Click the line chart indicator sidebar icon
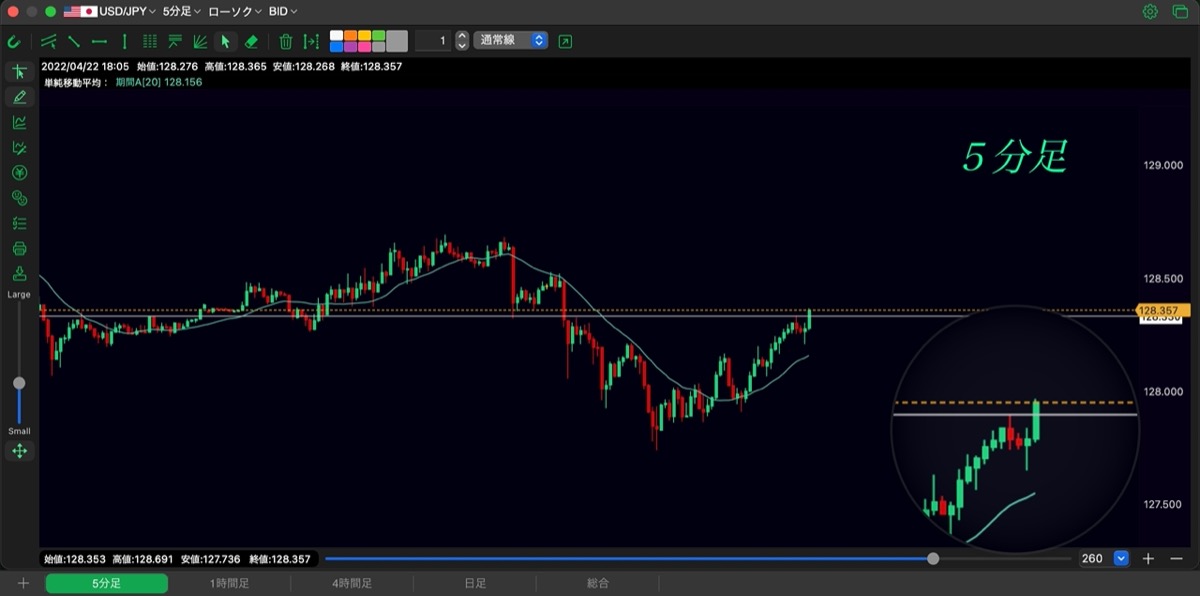This screenshot has width=1200, height=596. tap(19, 122)
